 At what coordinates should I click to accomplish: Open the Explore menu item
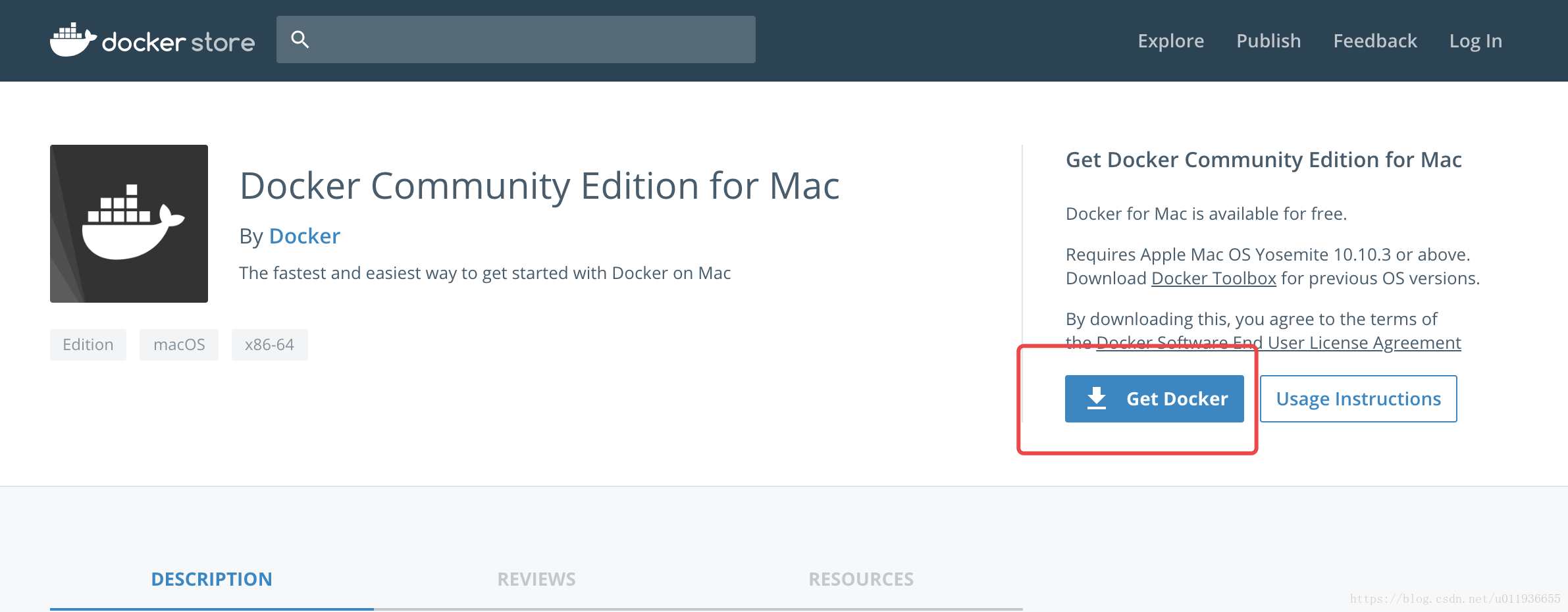(1171, 41)
